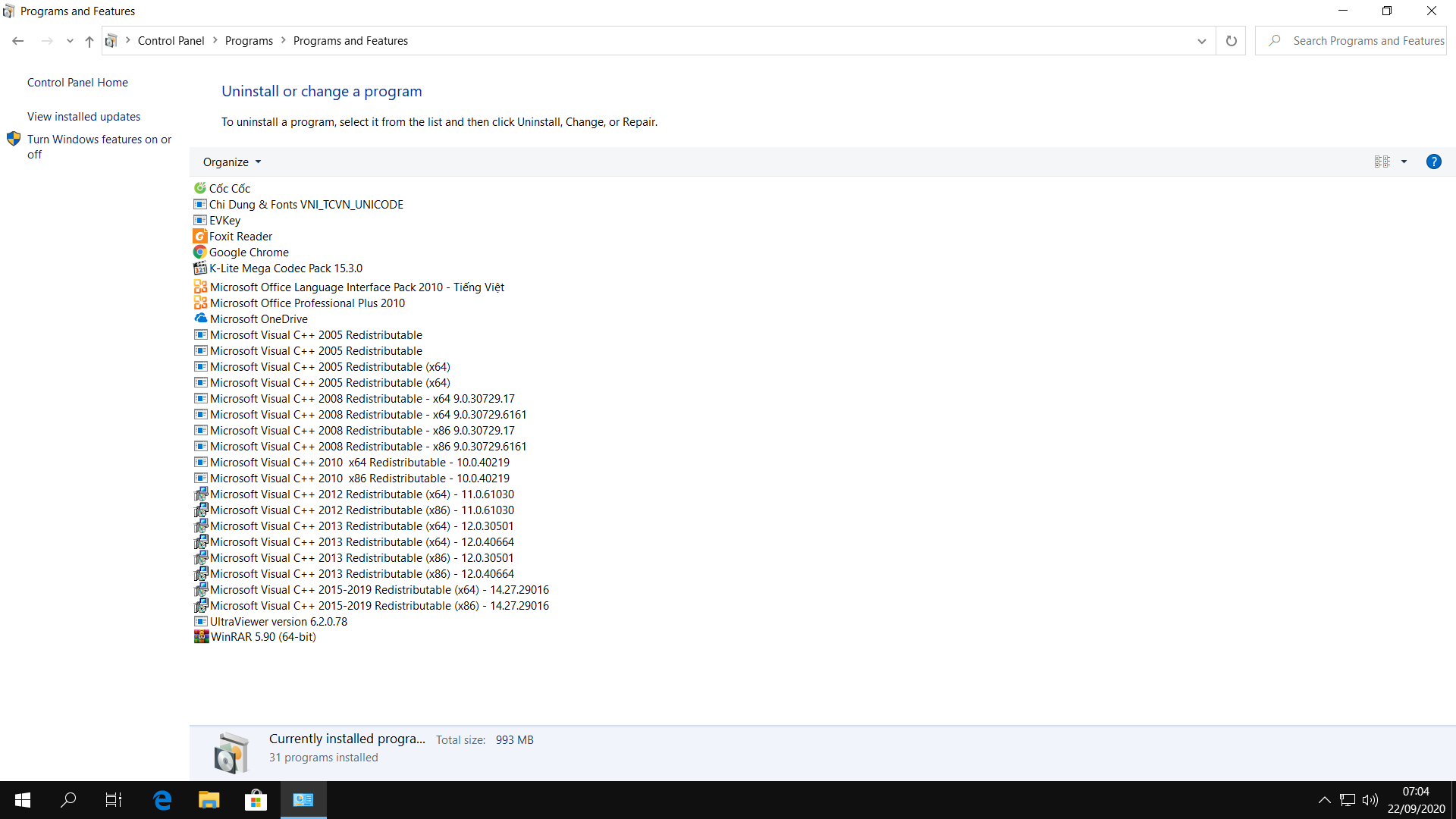The width and height of the screenshot is (1456, 819).
Task: Click Office Language Interface Pack 2010 icon
Action: pyautogui.click(x=200, y=287)
